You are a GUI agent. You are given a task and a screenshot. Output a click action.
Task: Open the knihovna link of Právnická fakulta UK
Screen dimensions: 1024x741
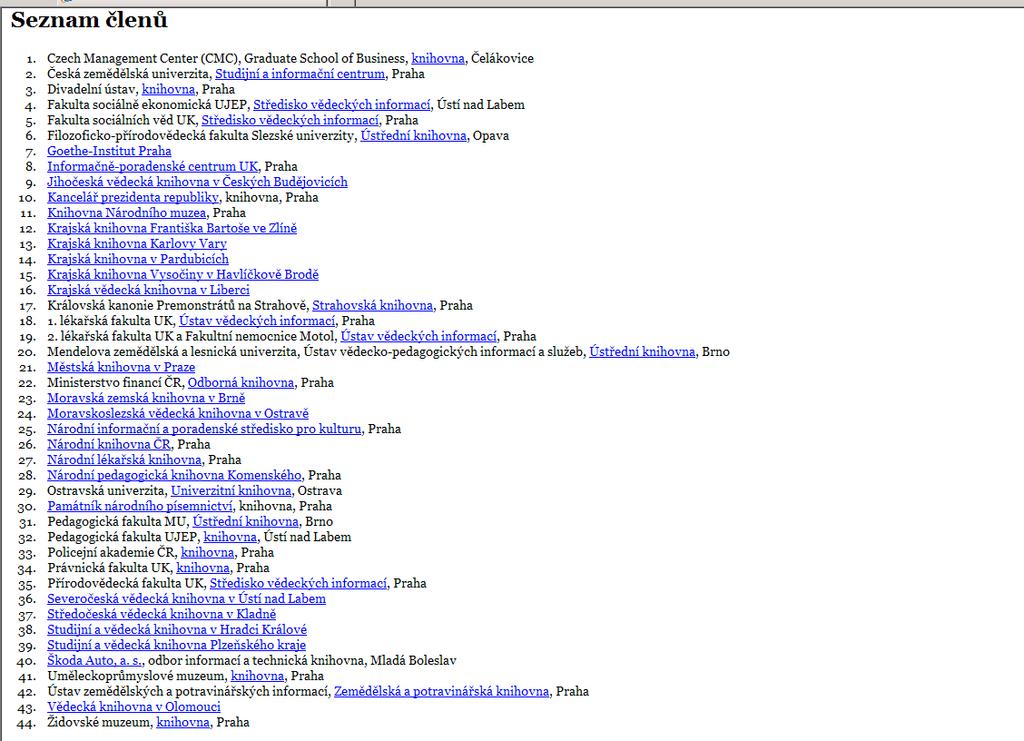pos(203,568)
